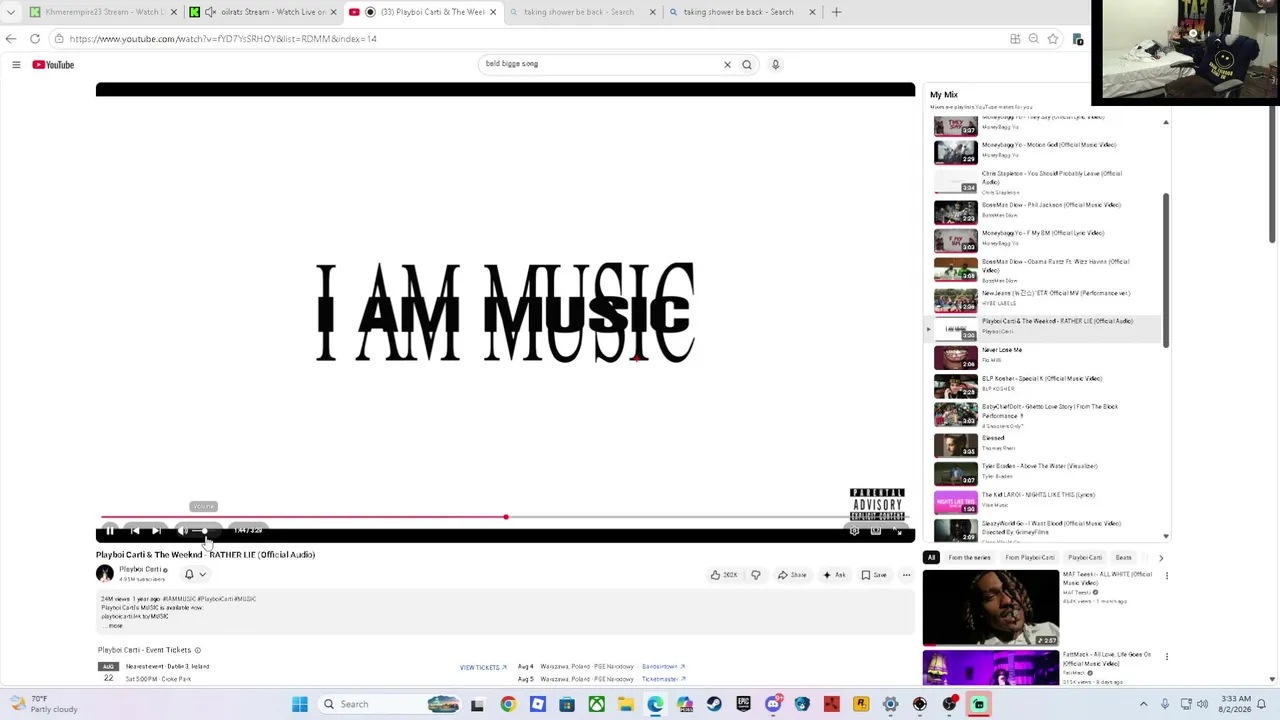1280x720 pixels.
Task: Play Moneybagg Yo - Motion God from mix
Action: pyautogui.click(x=1045, y=150)
